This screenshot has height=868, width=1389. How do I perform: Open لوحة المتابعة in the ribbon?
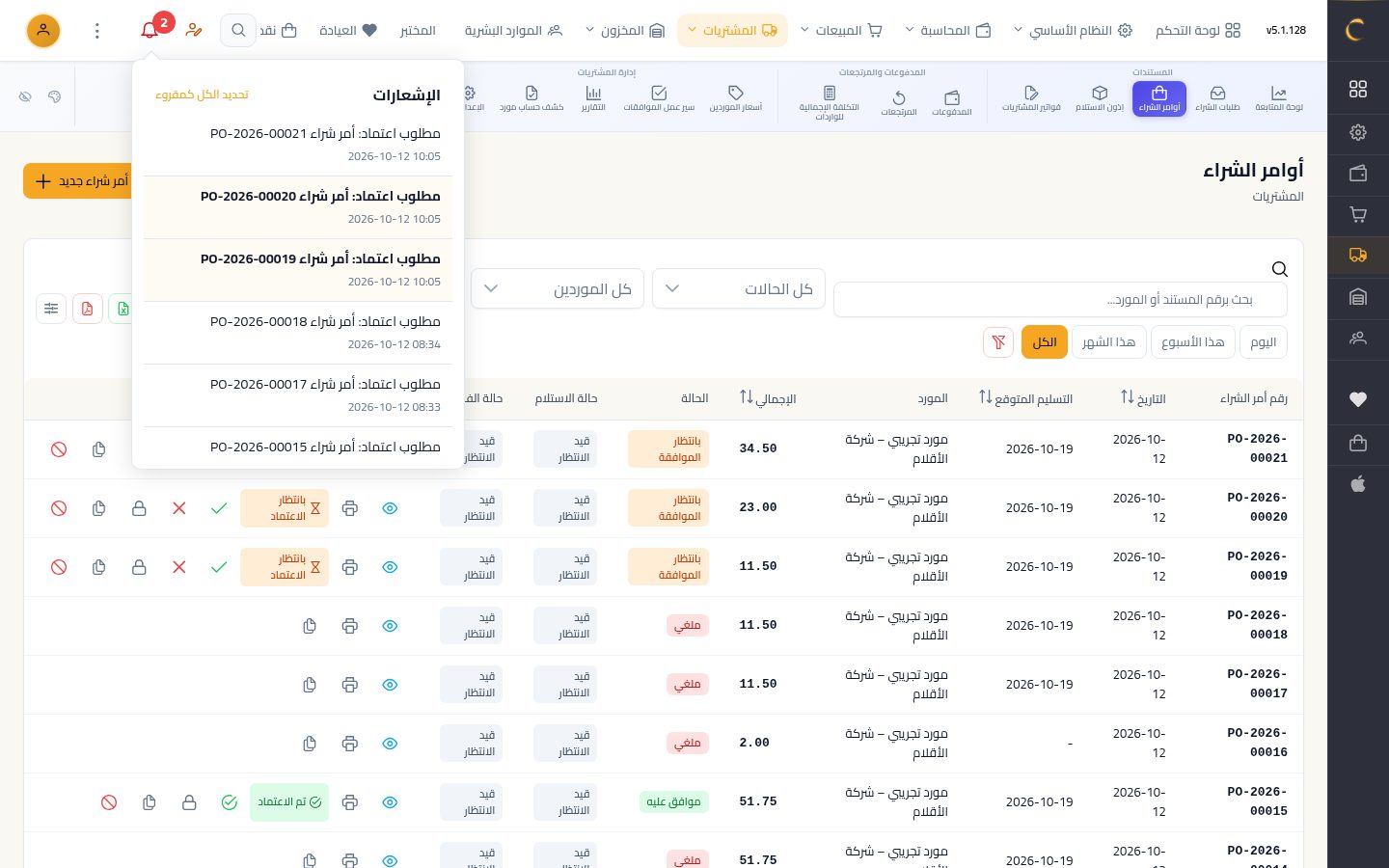click(1279, 98)
